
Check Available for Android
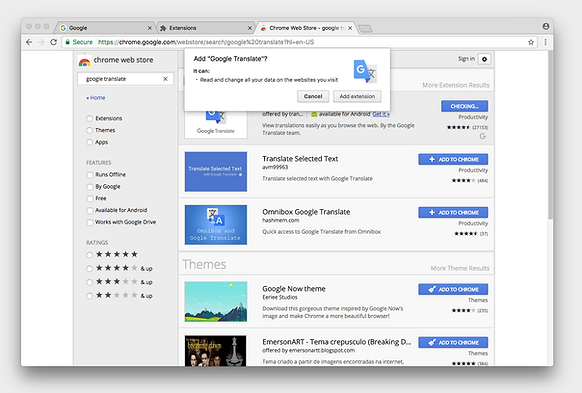[x=90, y=210]
